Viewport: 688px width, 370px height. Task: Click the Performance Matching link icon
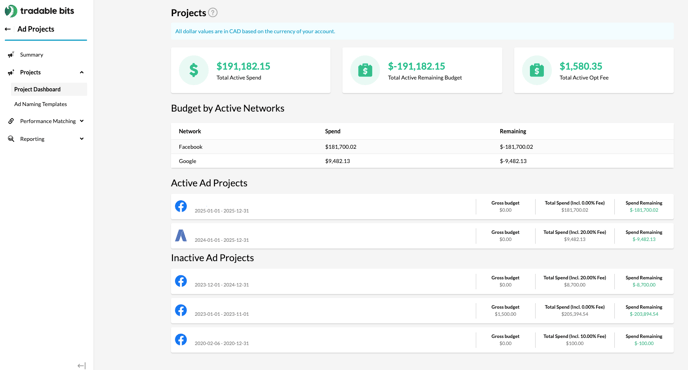[x=11, y=121]
